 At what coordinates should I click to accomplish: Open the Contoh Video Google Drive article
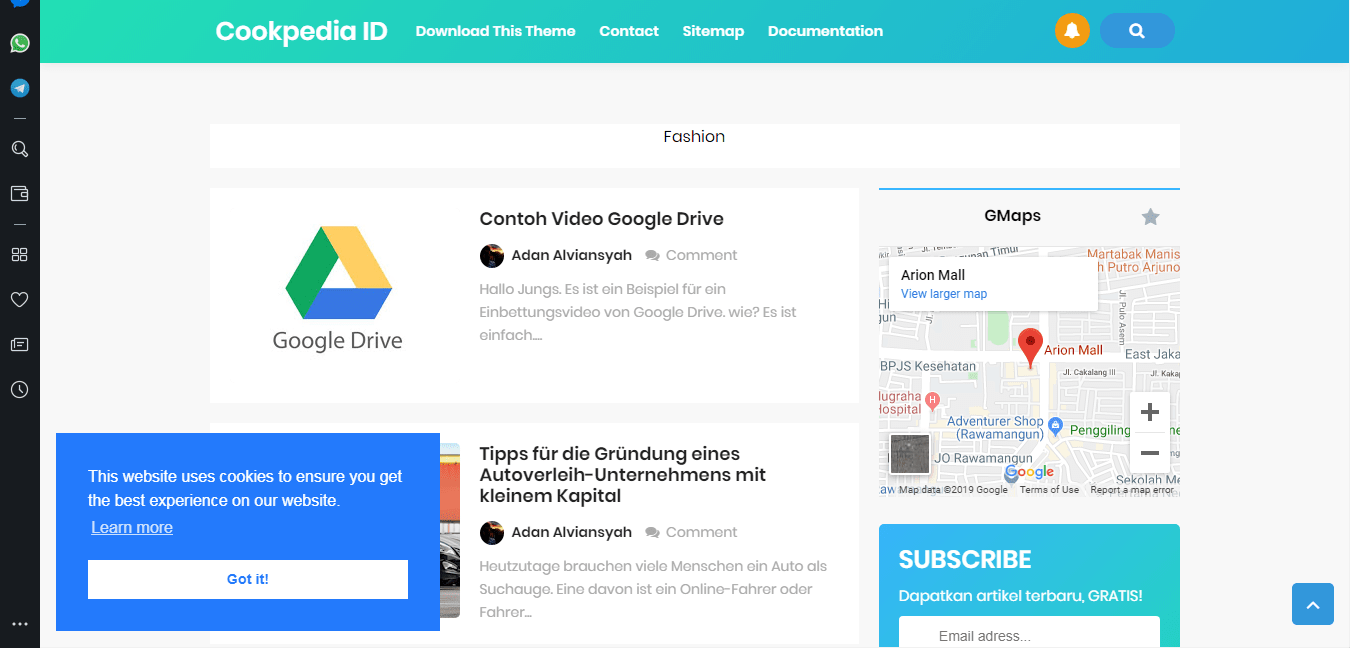601,219
